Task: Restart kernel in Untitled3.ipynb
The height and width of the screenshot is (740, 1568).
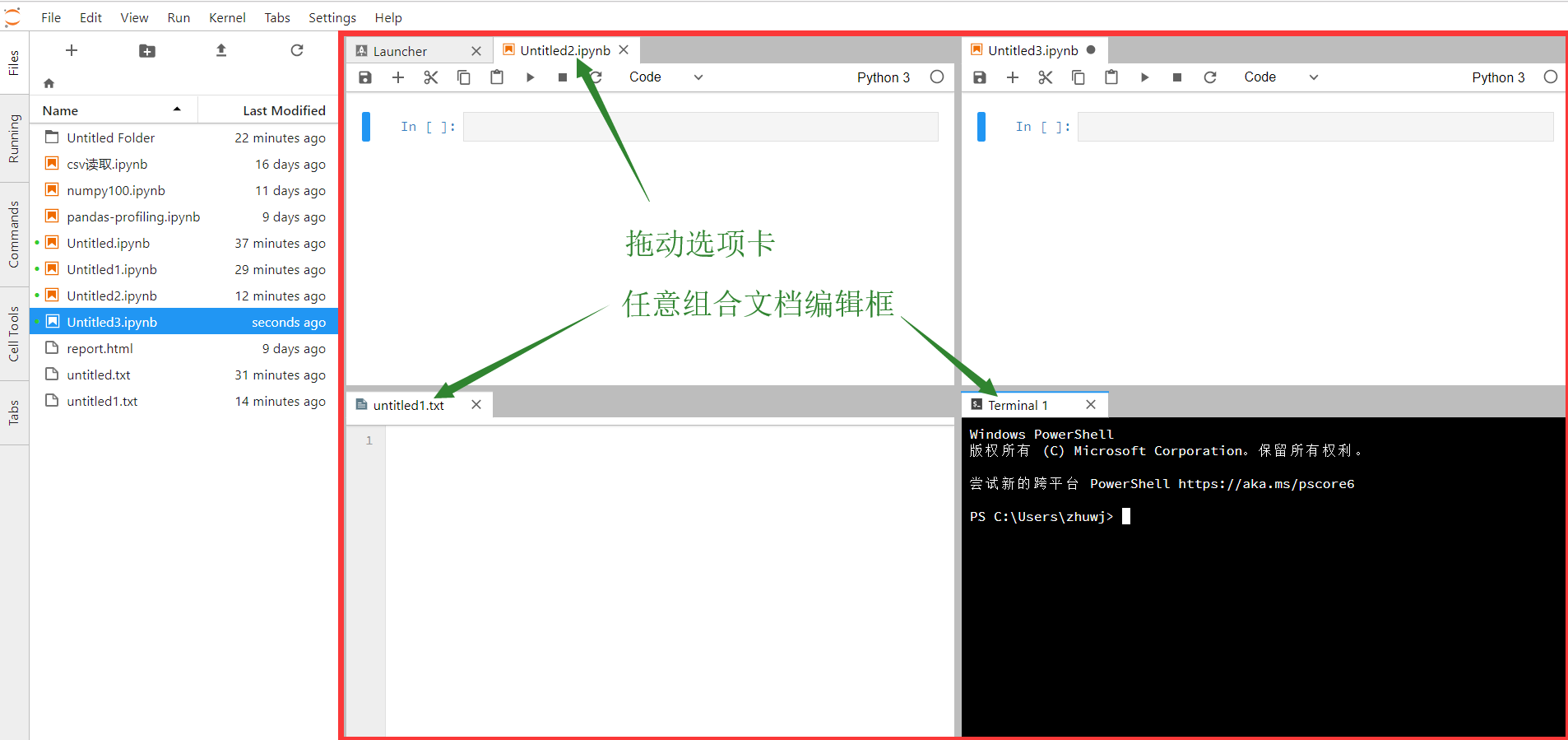Action: 1210,77
